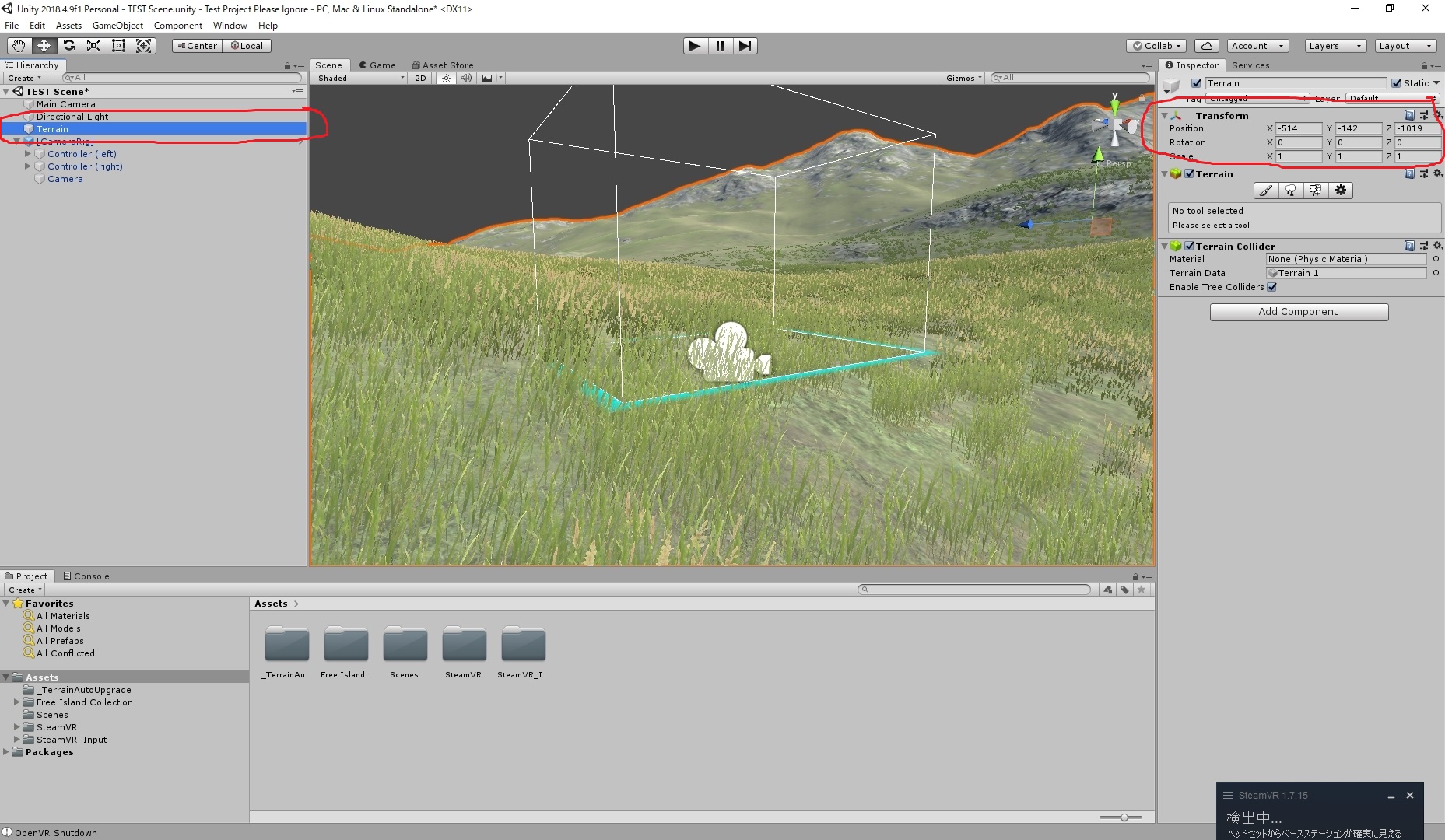The height and width of the screenshot is (840, 1445).
Task: Toggle scene lighting with the sun icon
Action: coord(446,78)
